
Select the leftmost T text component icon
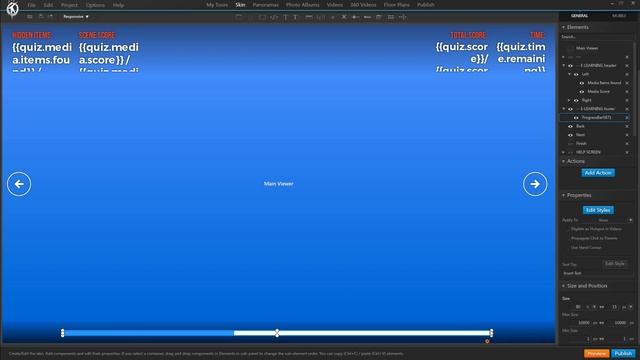[x=286, y=17]
